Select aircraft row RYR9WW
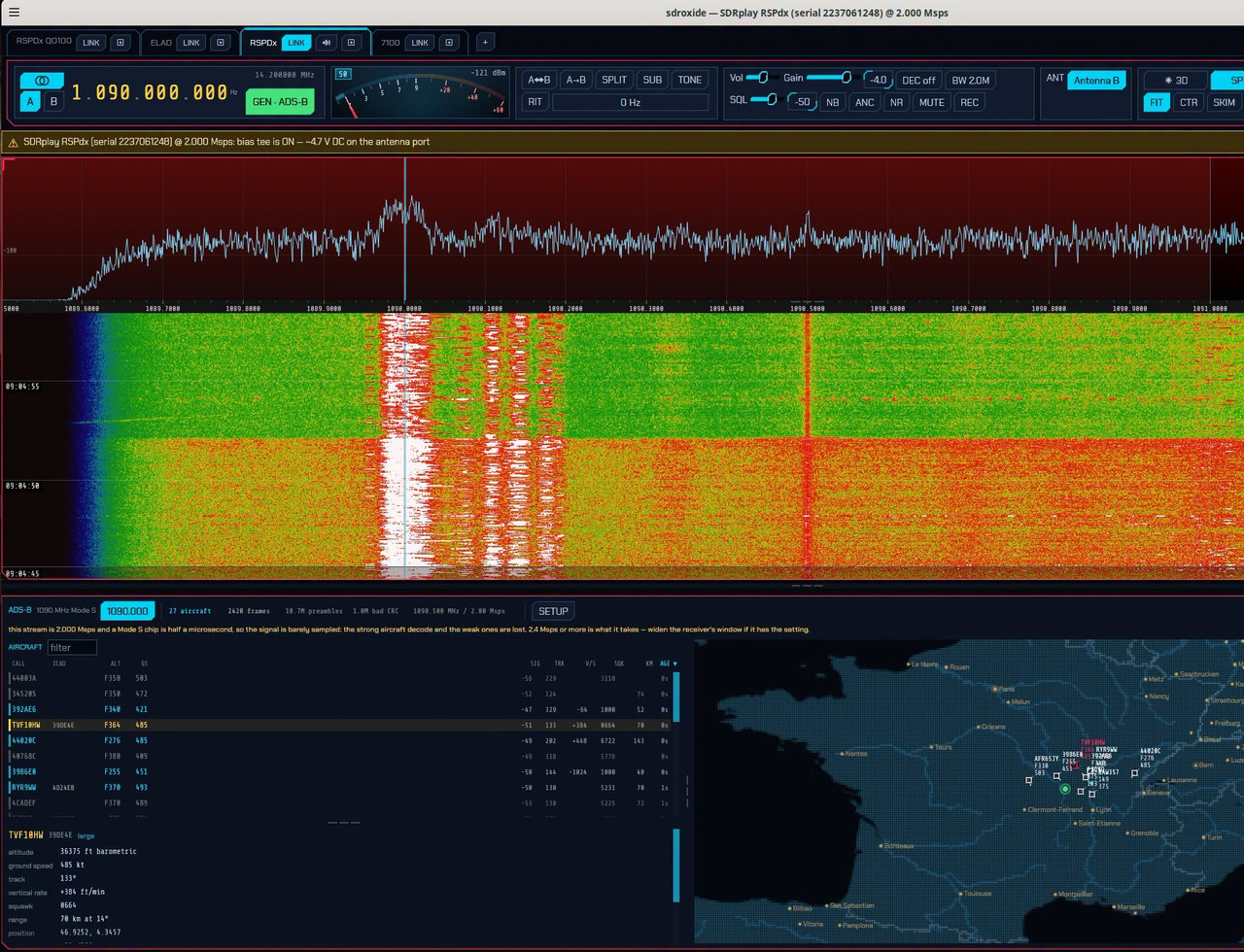Screen dimensions: 1244x952 point(339,787)
